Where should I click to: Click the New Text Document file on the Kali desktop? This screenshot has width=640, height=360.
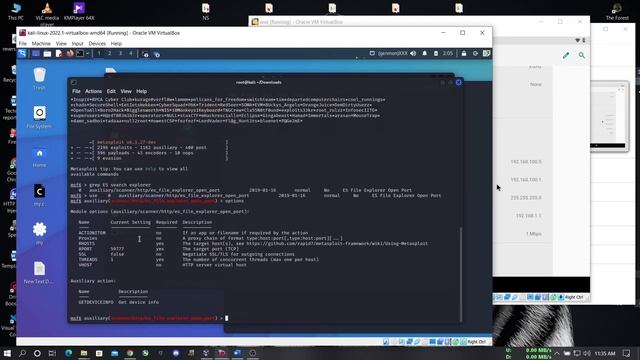click(x=39, y=273)
